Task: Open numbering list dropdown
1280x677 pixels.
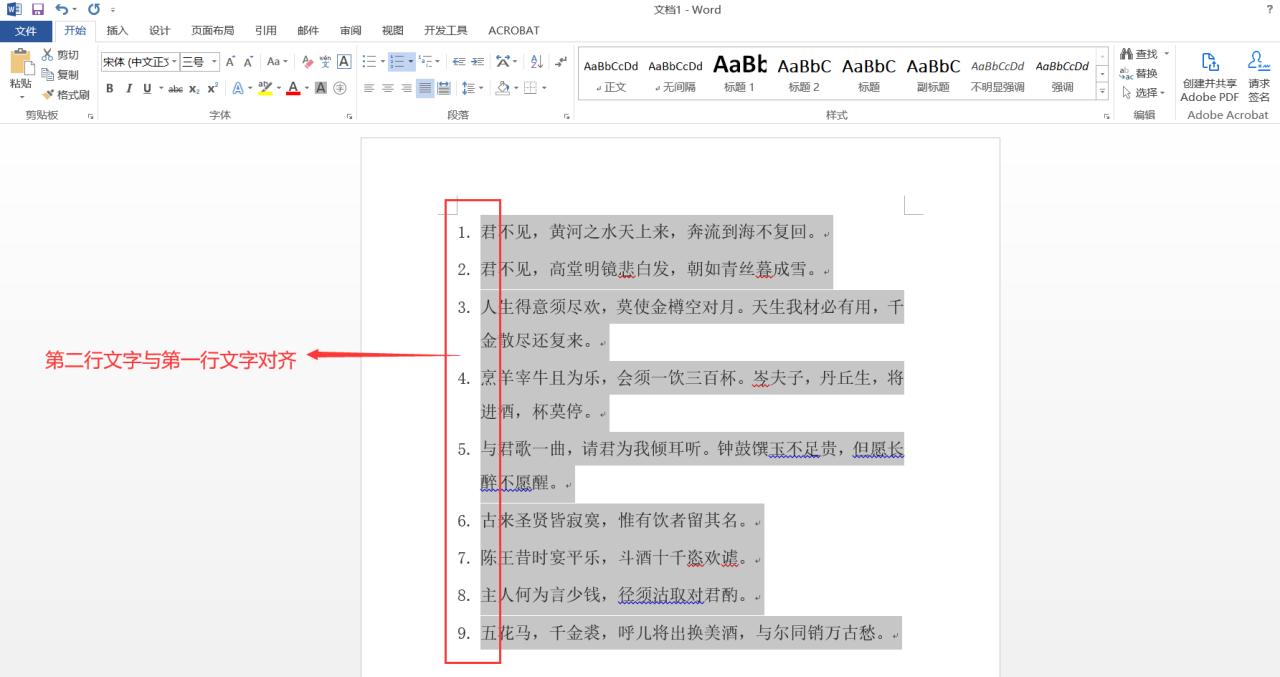Action: (x=411, y=62)
